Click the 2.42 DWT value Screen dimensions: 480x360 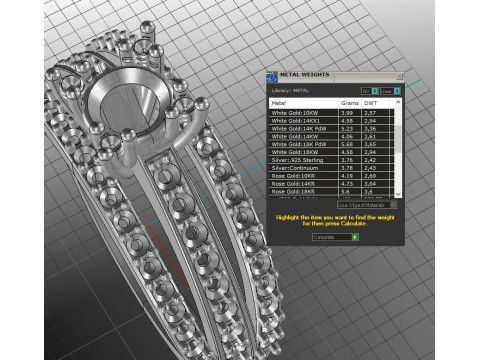coord(370,160)
